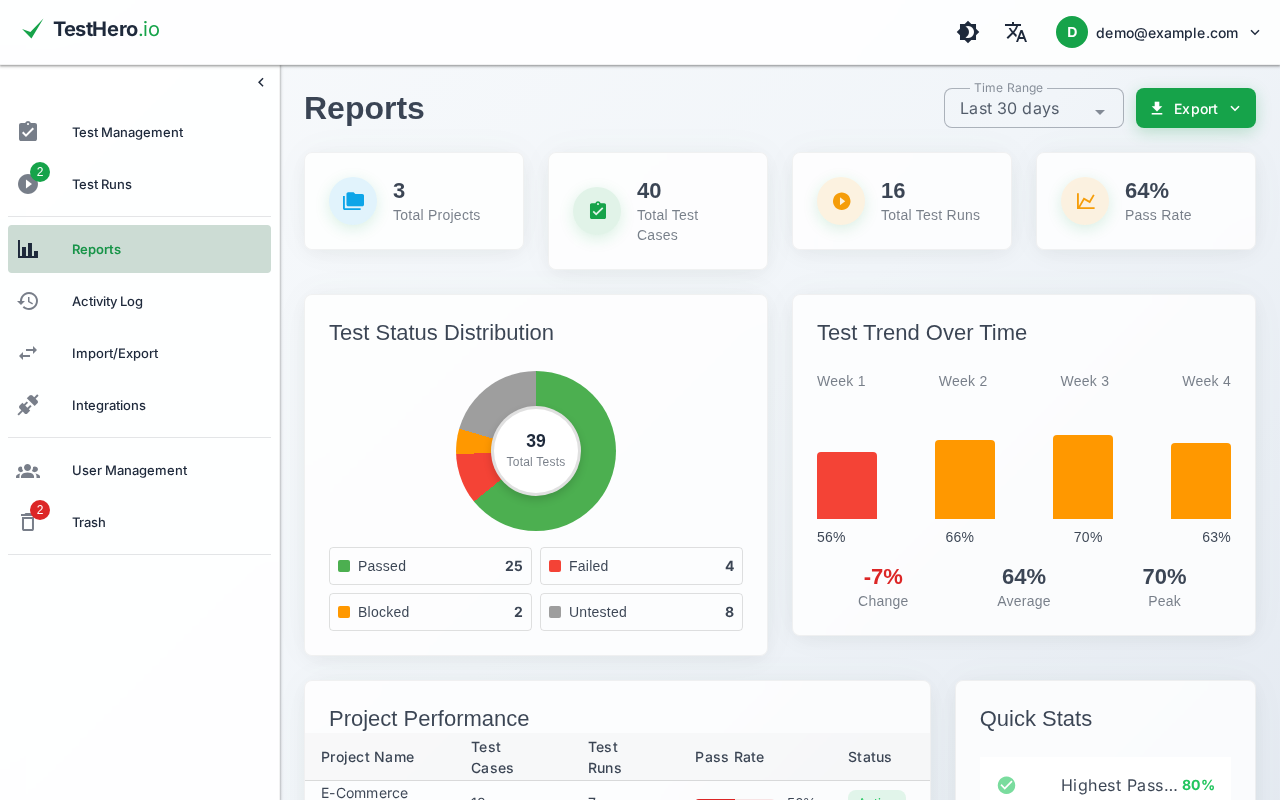Image resolution: width=1280 pixels, height=800 pixels.
Task: Open the Activity Log page
Action: coord(139,301)
